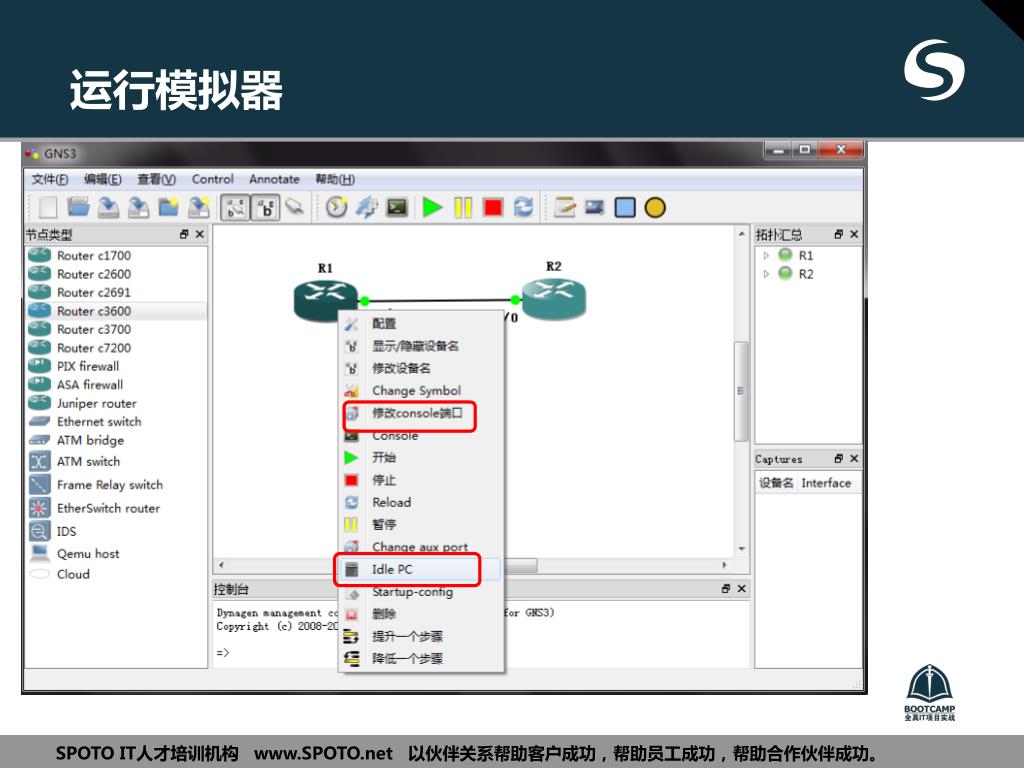The image size is (1024, 768).
Task: Choose 显示/隐藏设备名 in context menu
Action: (x=422, y=346)
